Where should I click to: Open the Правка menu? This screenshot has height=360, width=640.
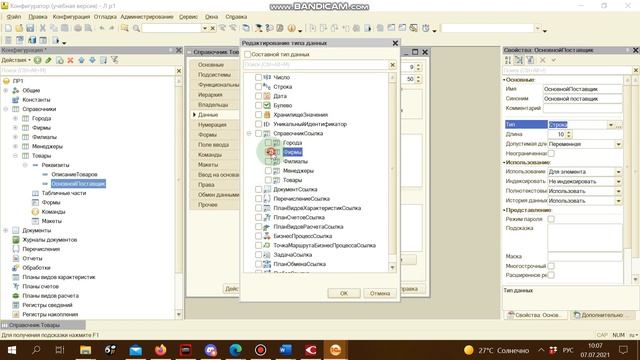click(38, 17)
